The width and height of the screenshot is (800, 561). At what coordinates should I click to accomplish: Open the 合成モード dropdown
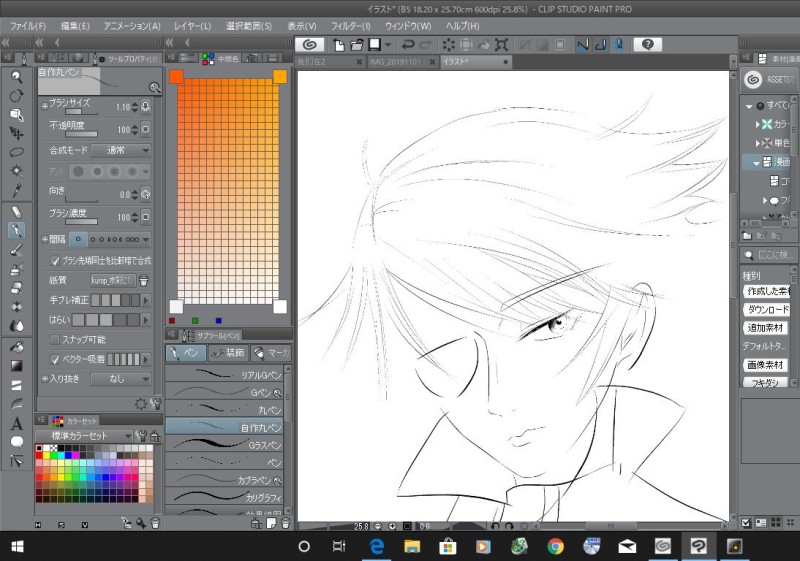(121, 150)
